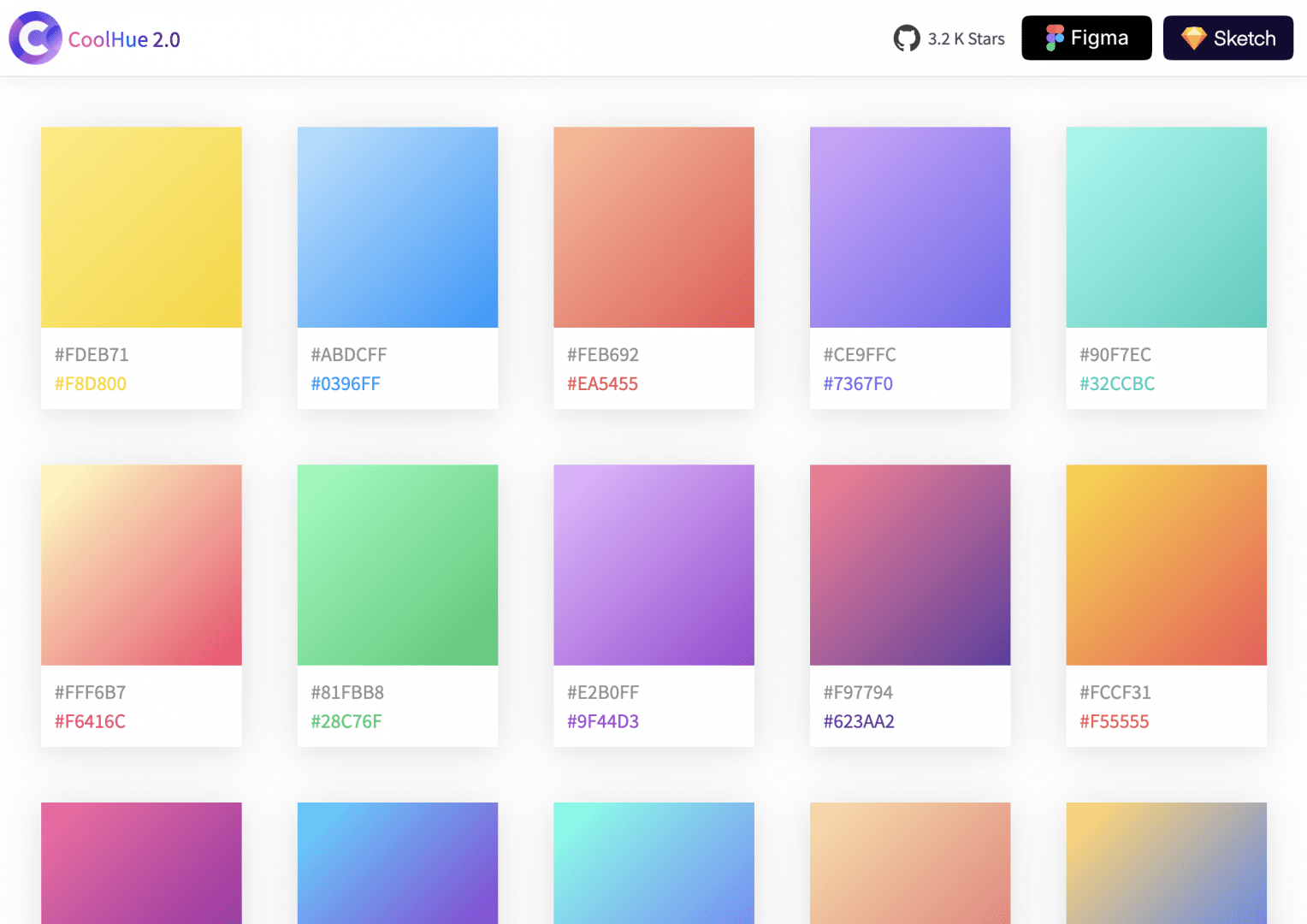Select the teal #90F7EC gradient swatch
Image resolution: width=1307 pixels, height=924 pixels.
(1166, 228)
